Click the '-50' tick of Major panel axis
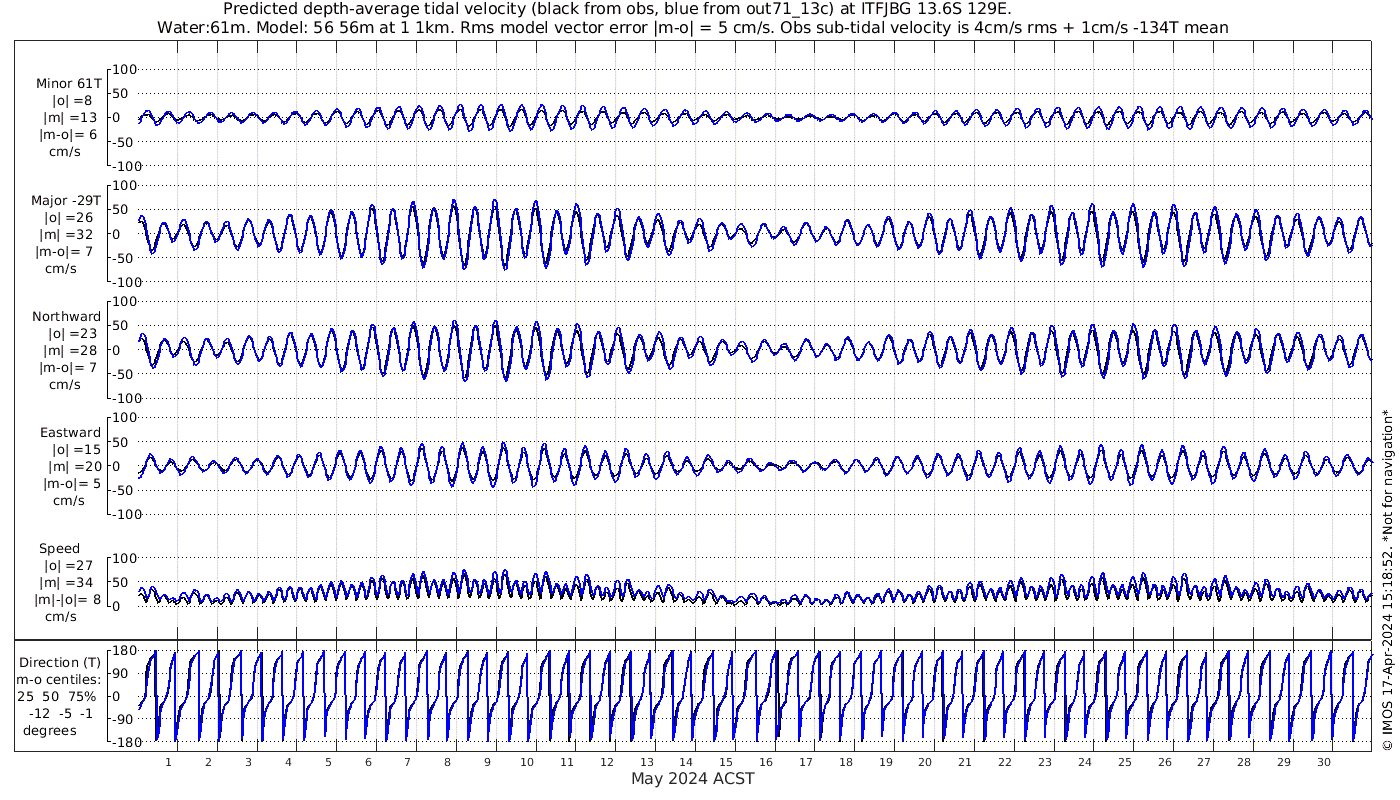This screenshot has height=800, width=1400. click(x=124, y=258)
